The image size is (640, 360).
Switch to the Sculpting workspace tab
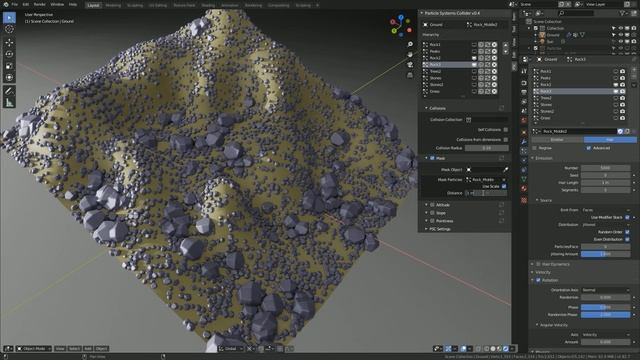coord(135,5)
